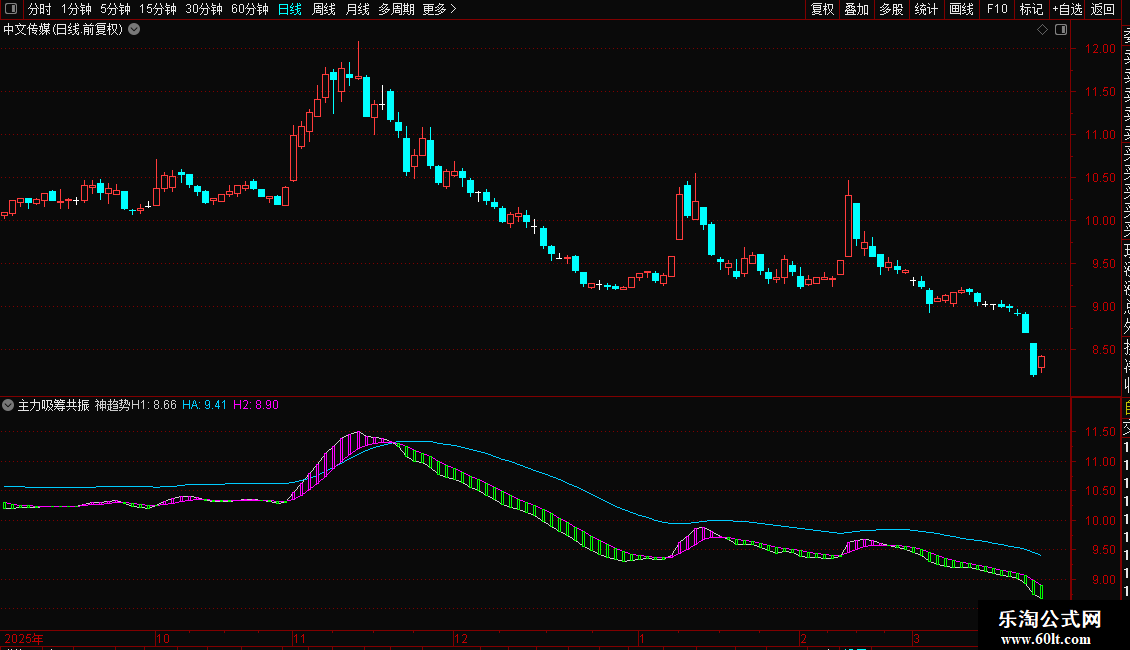Open the 复权 adjustment menu

[x=822, y=9]
